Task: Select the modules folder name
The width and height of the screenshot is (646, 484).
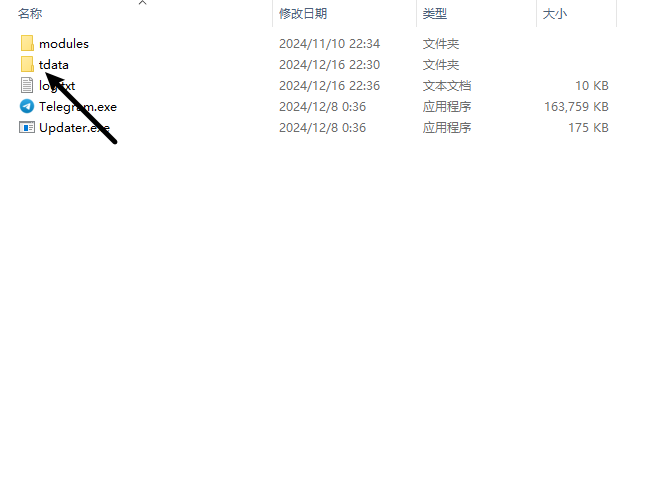Action: point(64,44)
